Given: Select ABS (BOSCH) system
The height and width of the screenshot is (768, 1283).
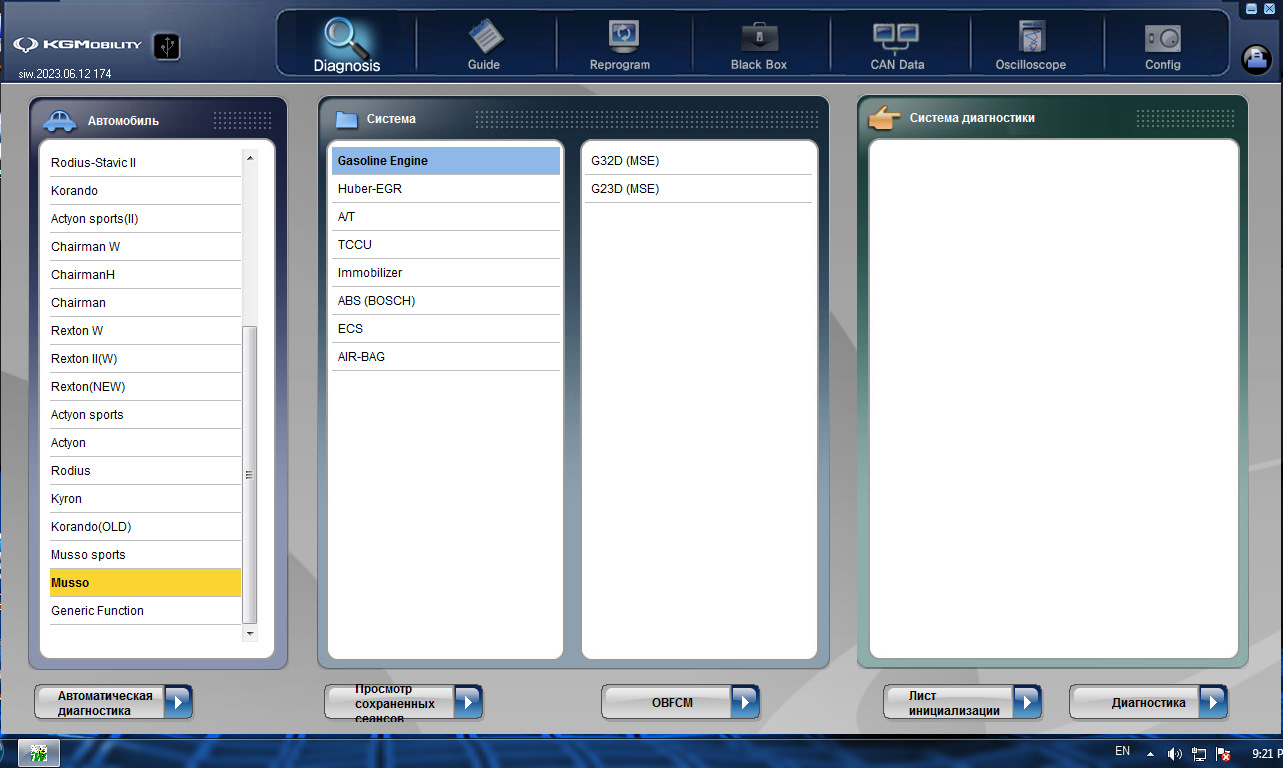Looking at the screenshot, I should pyautogui.click(x=446, y=300).
